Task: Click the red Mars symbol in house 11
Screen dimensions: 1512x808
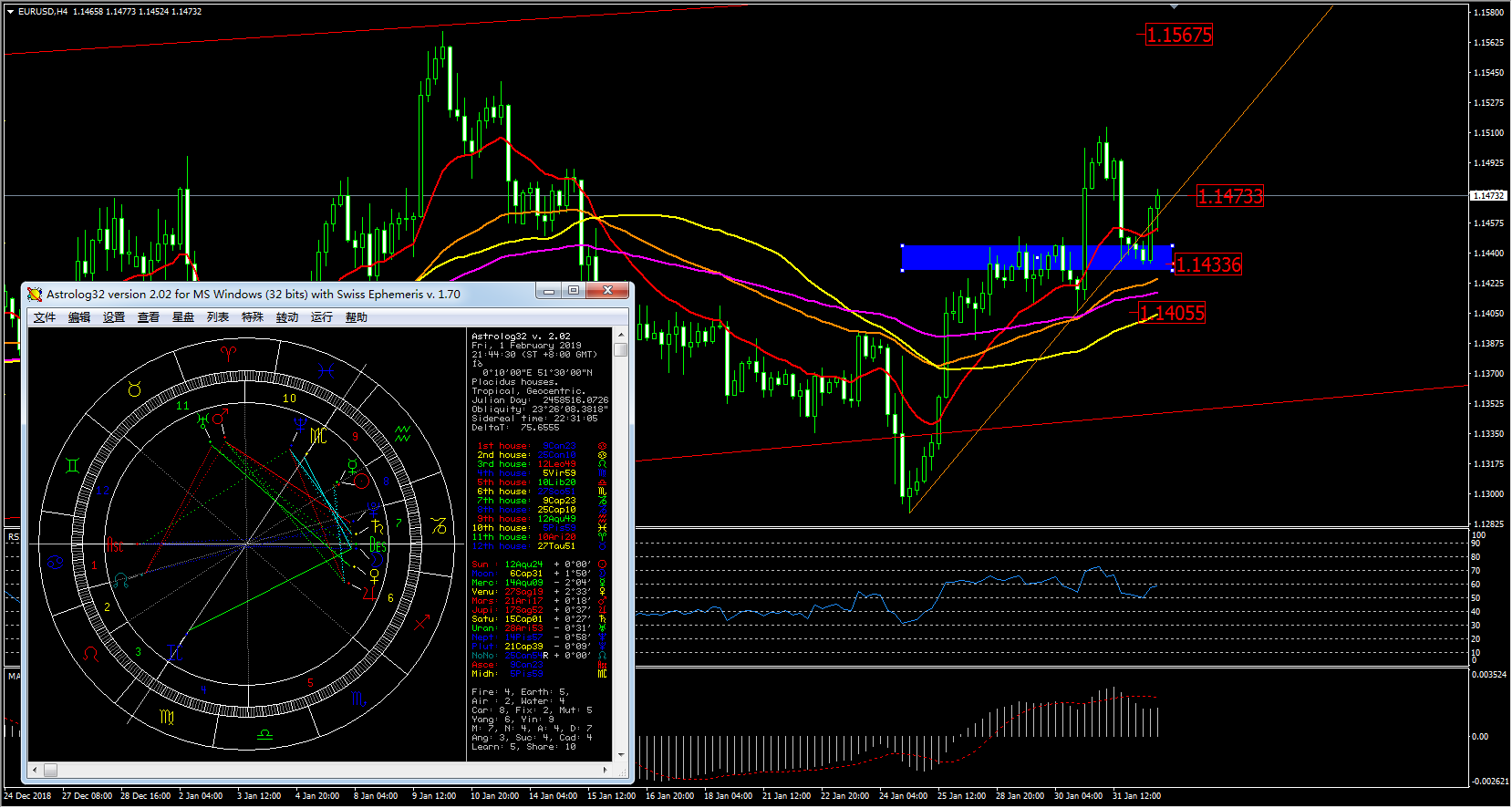Action: click(220, 418)
